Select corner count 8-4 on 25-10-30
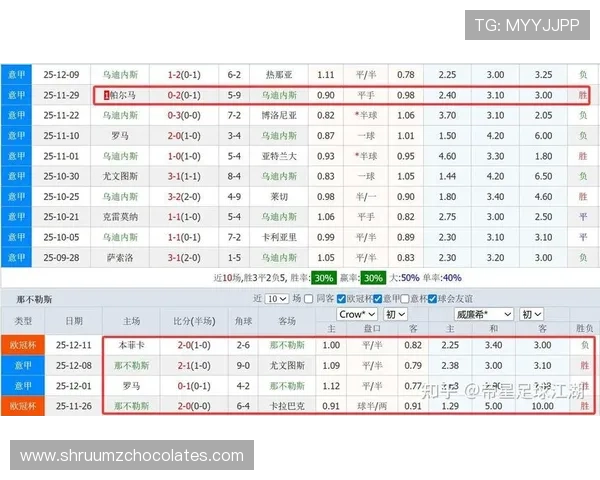This screenshot has width=600, height=480. tap(234, 176)
